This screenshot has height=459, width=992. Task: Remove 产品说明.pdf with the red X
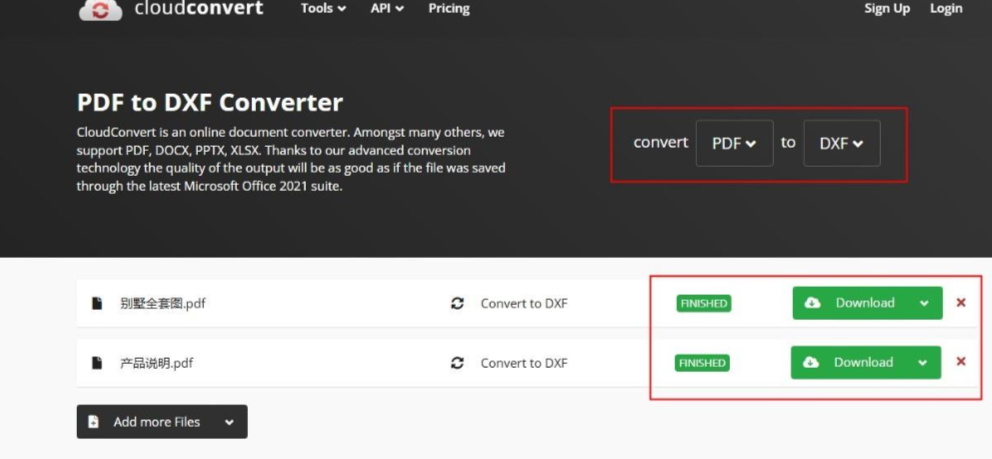pos(961,362)
